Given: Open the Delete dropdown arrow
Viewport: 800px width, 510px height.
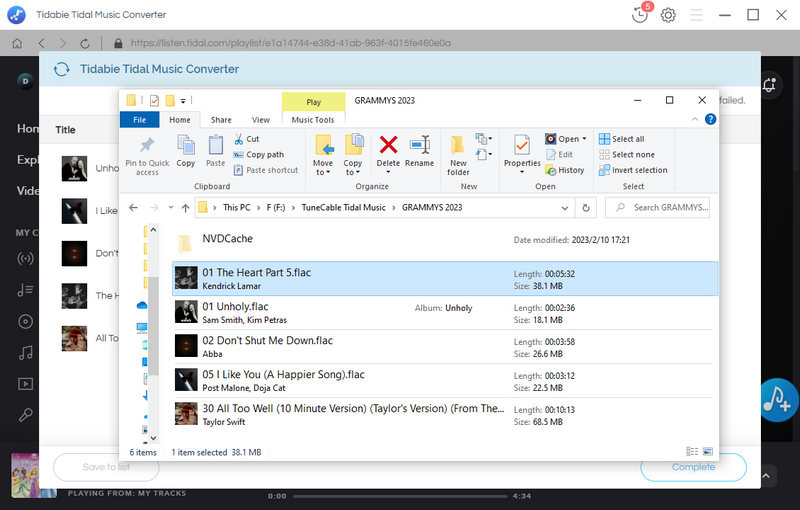Looking at the screenshot, I should [x=388, y=172].
